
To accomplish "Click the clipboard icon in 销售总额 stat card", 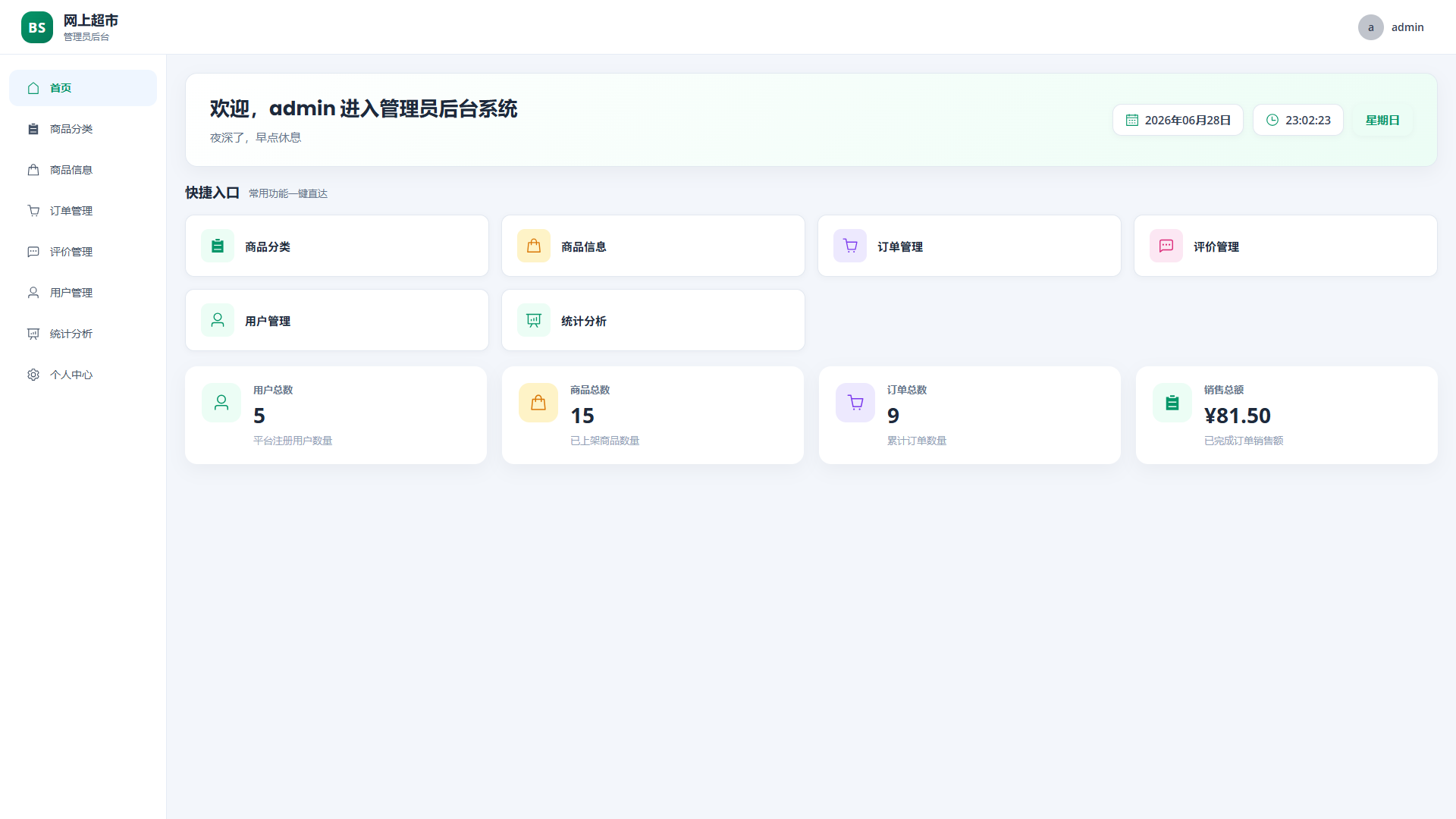I will [1172, 403].
